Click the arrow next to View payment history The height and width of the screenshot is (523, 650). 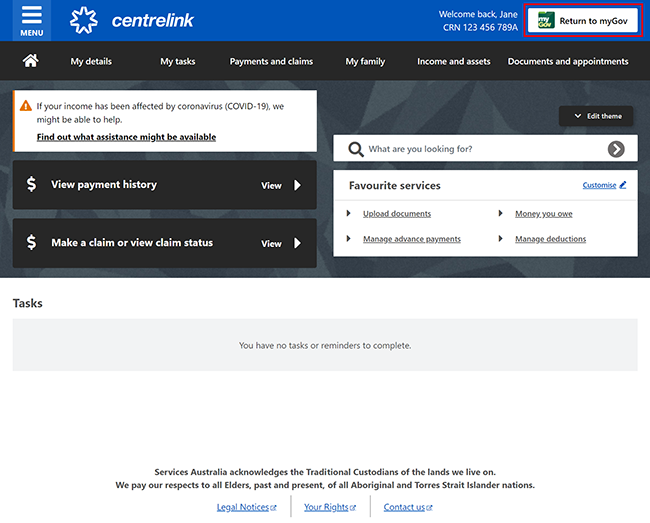tap(297, 185)
